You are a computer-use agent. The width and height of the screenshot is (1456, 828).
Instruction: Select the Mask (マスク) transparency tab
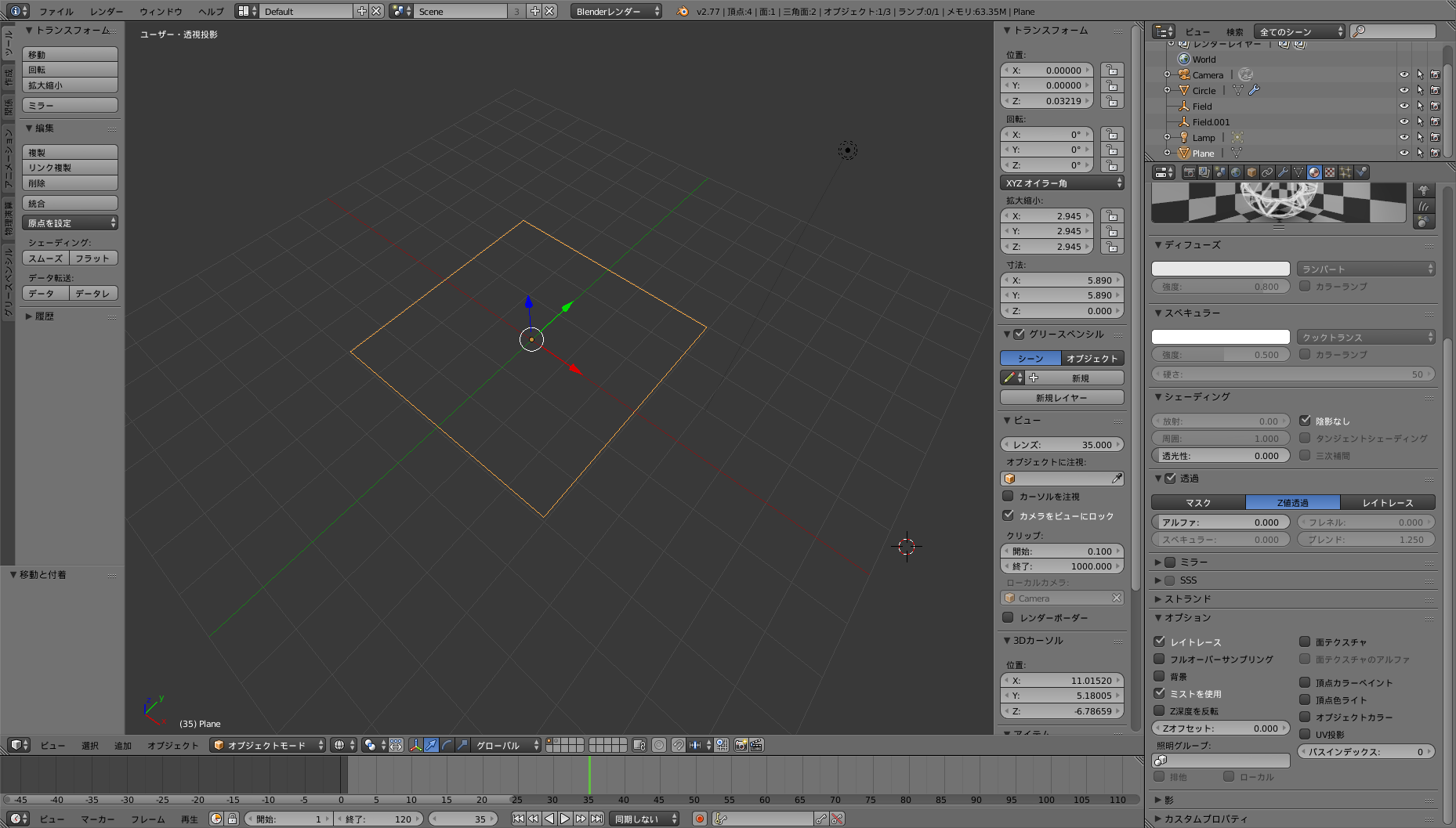(1198, 502)
